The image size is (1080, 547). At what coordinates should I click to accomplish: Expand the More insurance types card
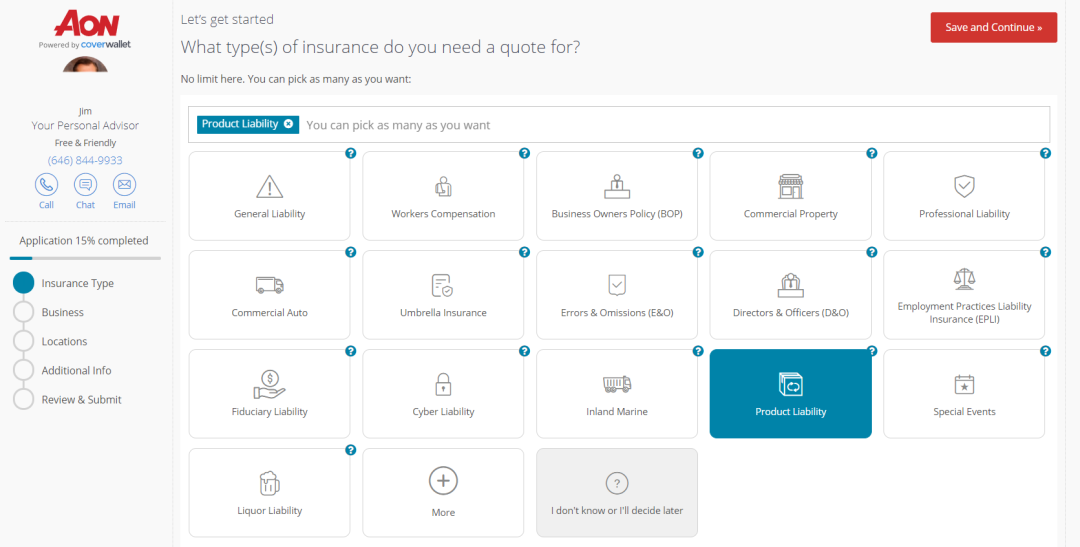click(443, 492)
